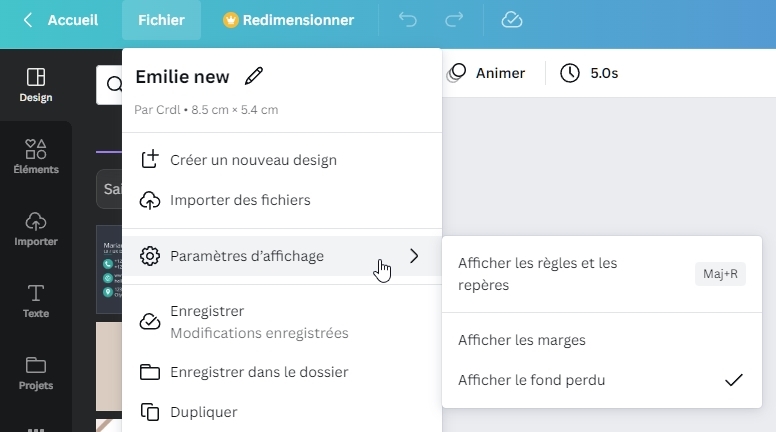
Task: Open the Importer sidebar panel
Action: [x=36, y=229]
